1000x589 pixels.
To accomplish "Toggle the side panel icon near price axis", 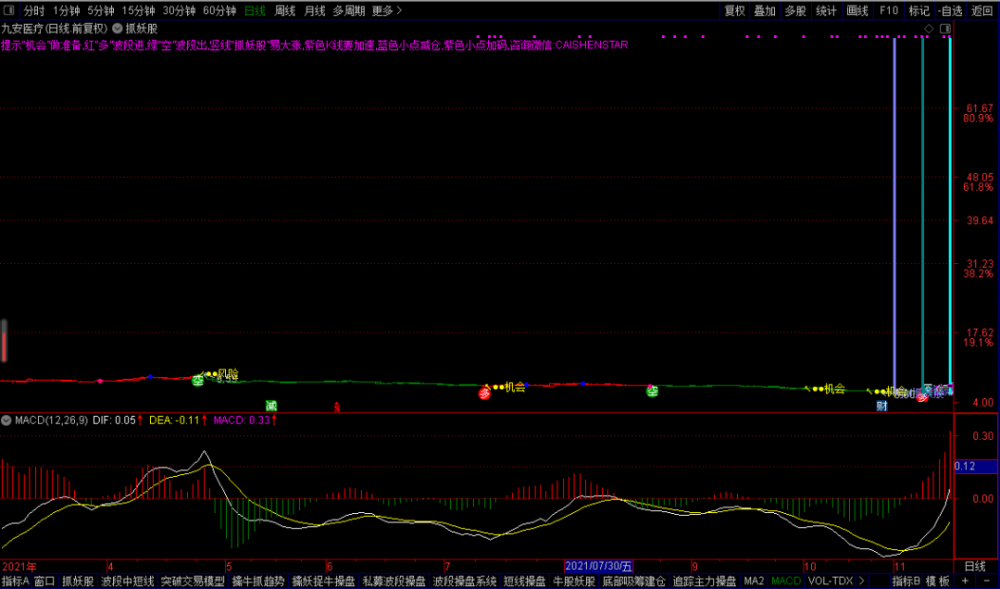I will (x=945, y=29).
